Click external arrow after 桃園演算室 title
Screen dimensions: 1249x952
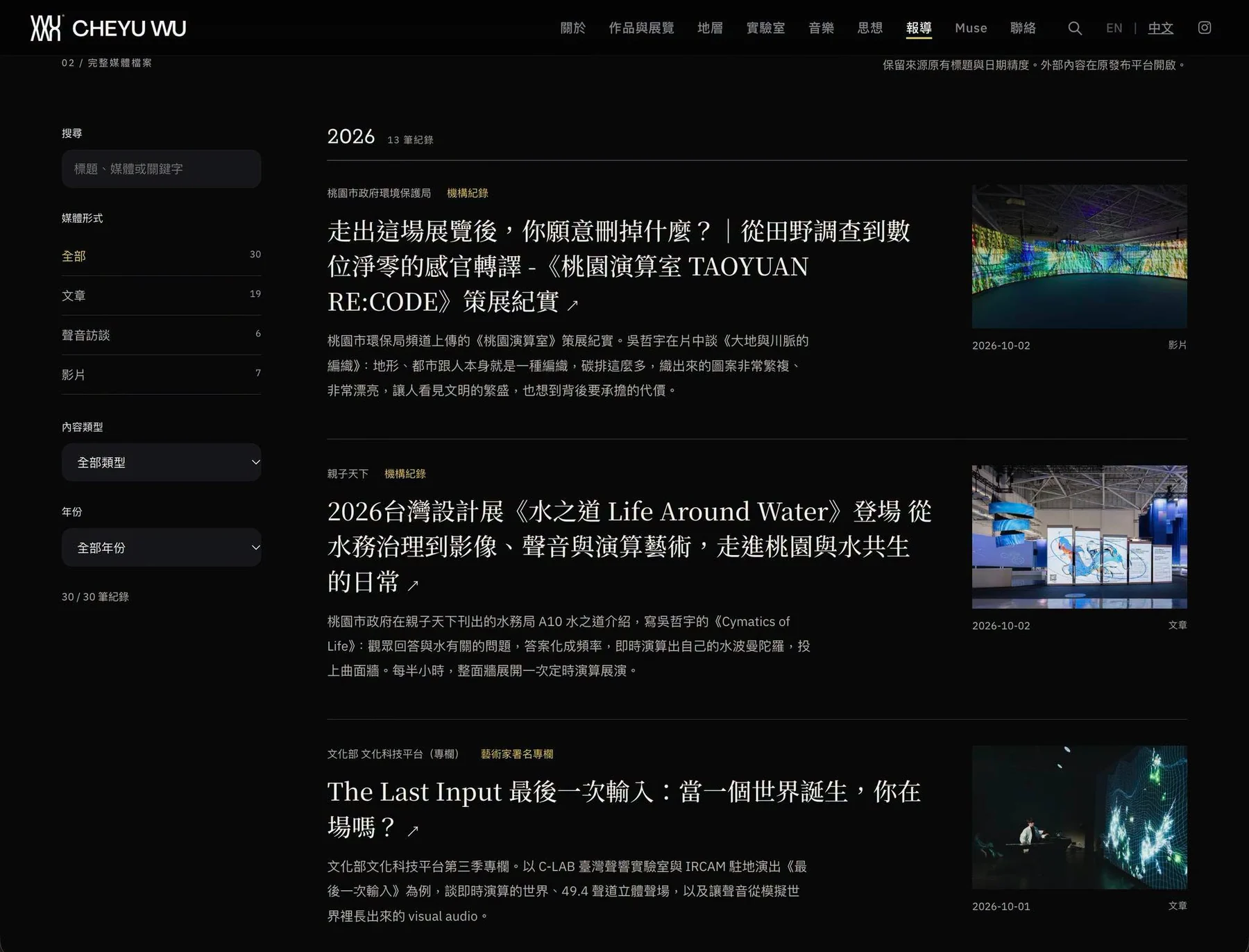pyautogui.click(x=572, y=304)
